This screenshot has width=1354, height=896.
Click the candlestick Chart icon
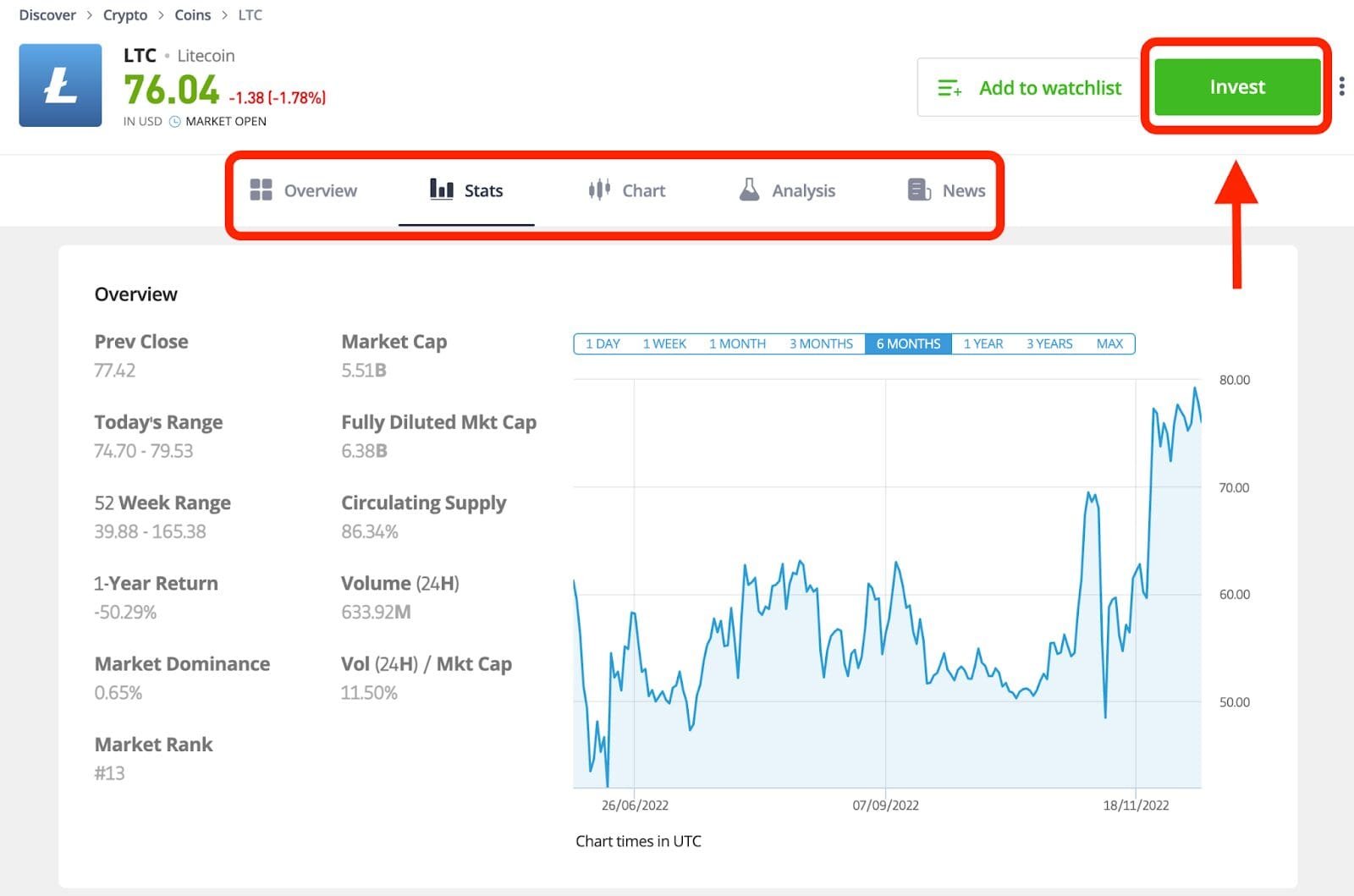(599, 190)
